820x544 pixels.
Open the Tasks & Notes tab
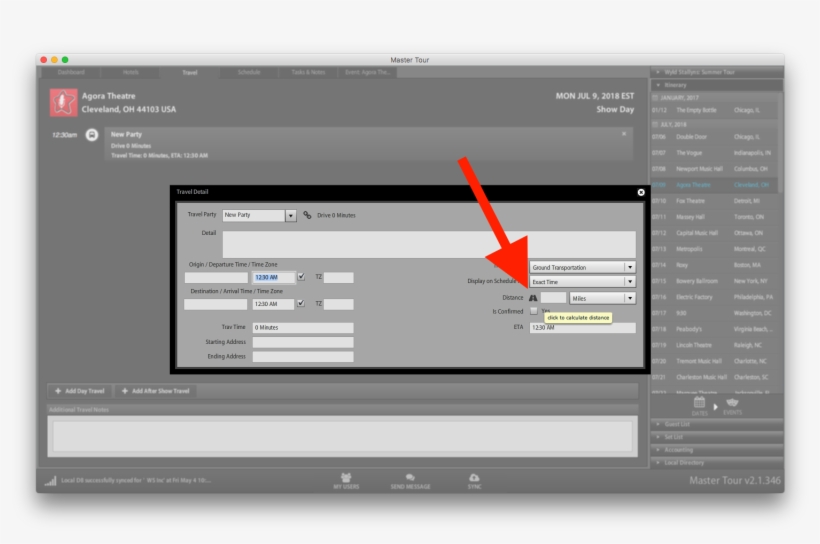(308, 72)
